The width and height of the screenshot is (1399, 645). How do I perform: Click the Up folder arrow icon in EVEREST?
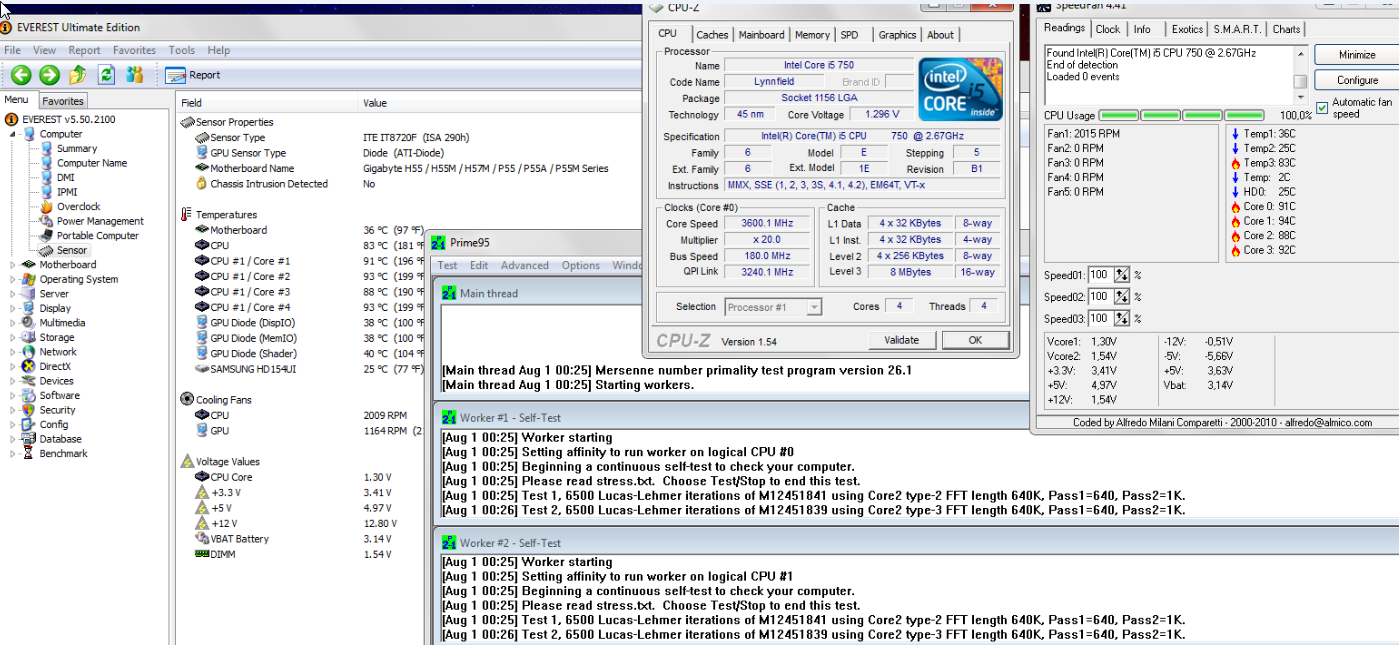click(78, 75)
